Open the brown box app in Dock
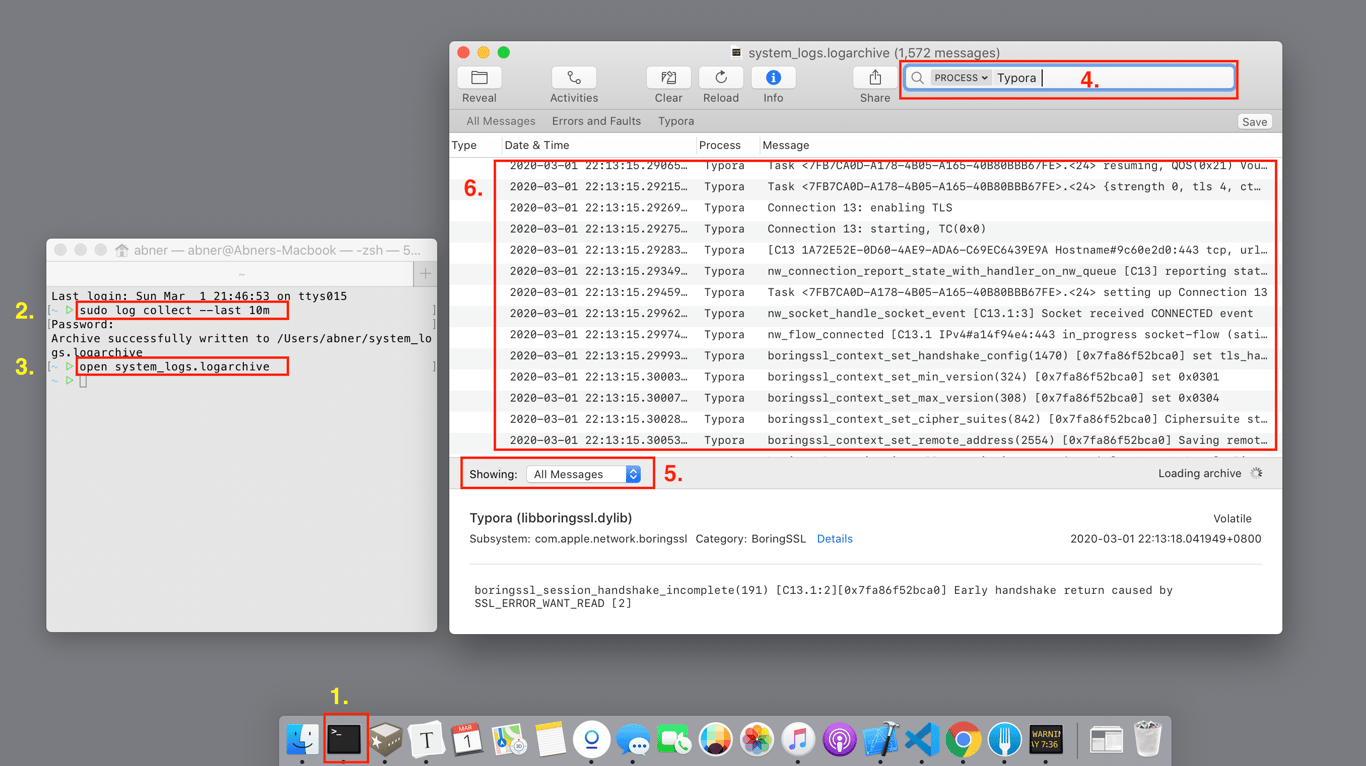The height and width of the screenshot is (766, 1366). tap(385, 740)
